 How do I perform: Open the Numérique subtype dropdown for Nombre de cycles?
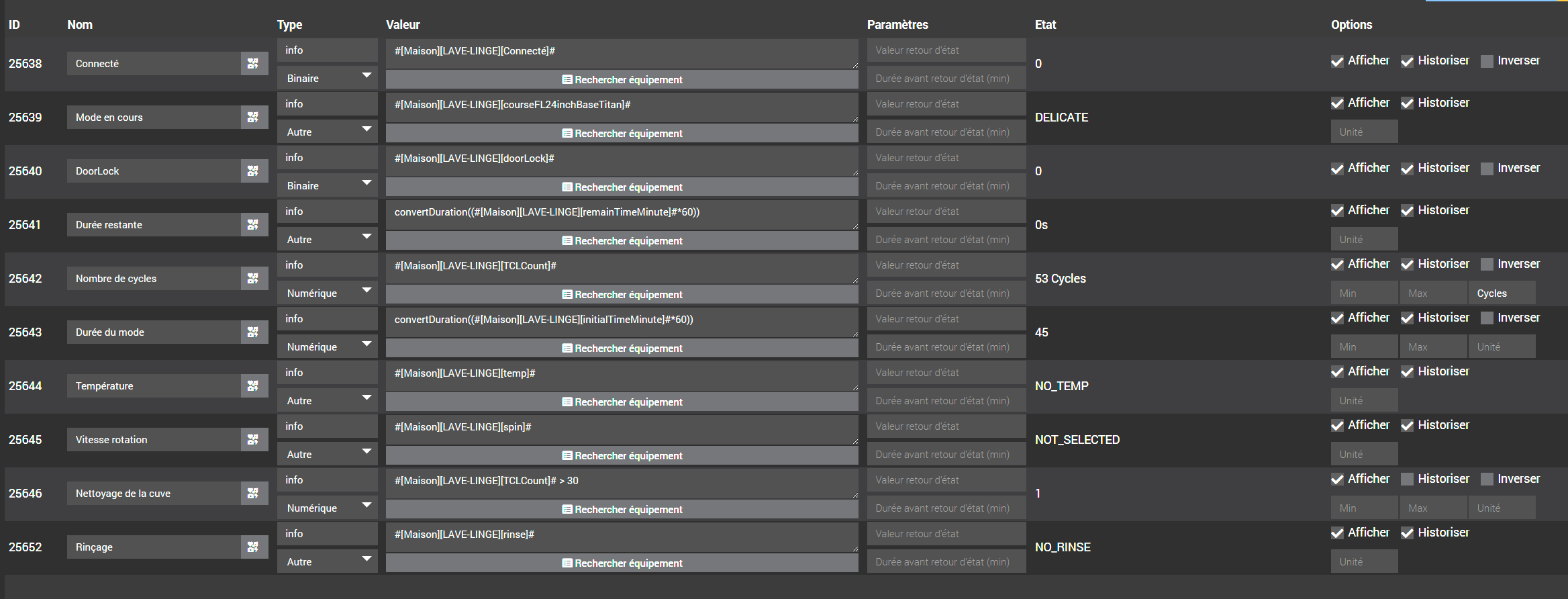tap(327, 293)
